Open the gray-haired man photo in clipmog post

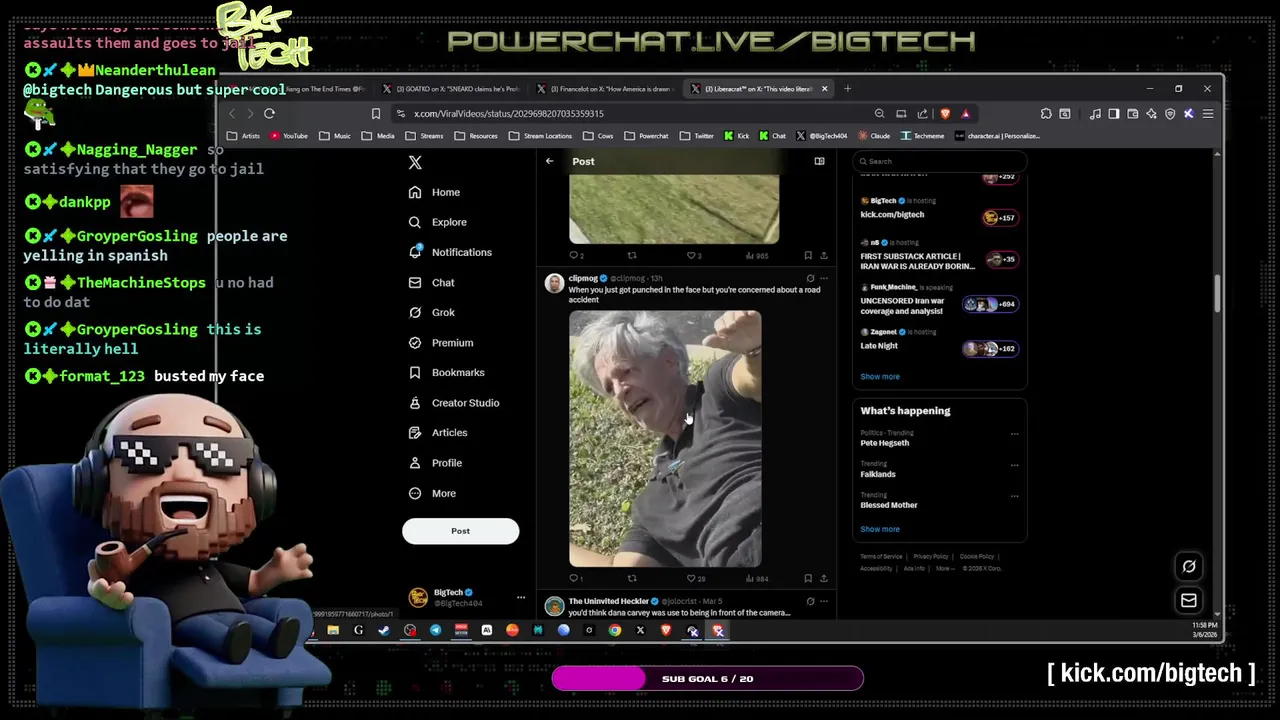point(665,439)
